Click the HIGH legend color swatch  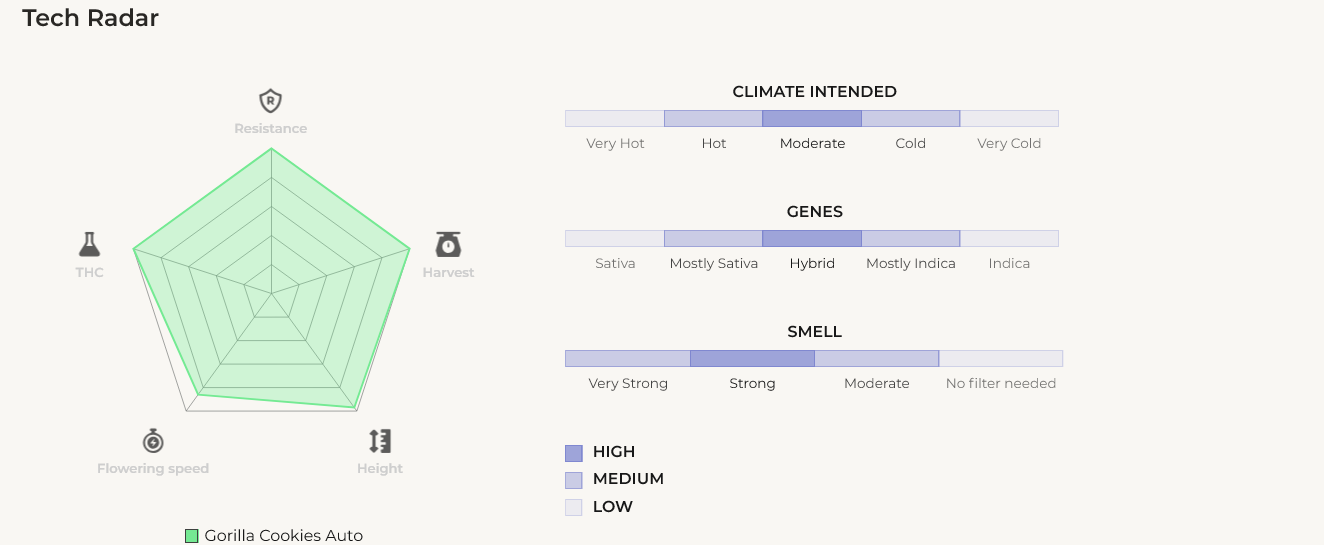coord(574,453)
